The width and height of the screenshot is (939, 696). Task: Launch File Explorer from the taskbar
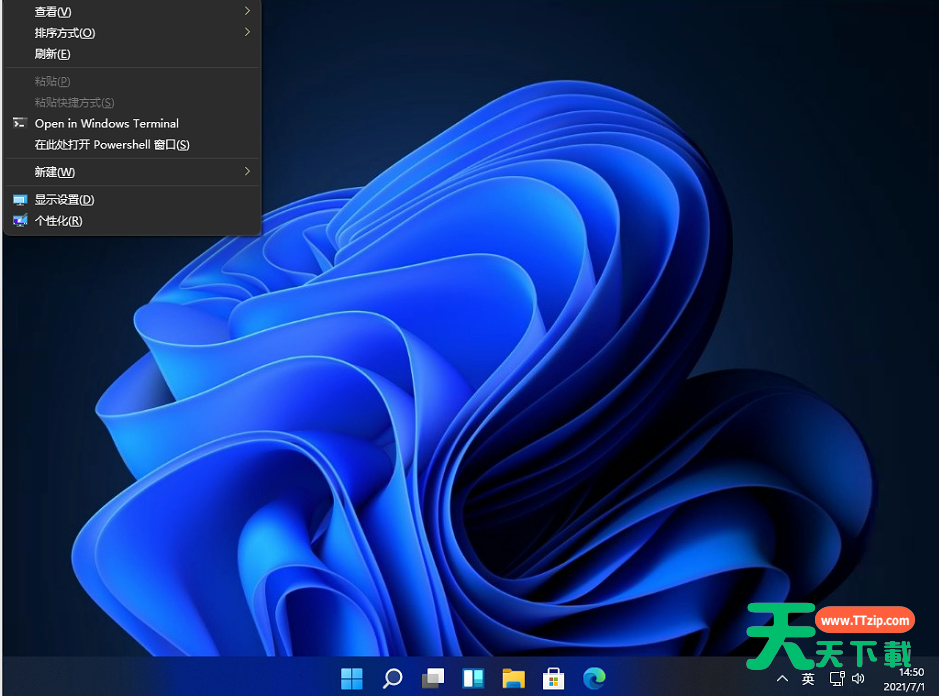[513, 679]
